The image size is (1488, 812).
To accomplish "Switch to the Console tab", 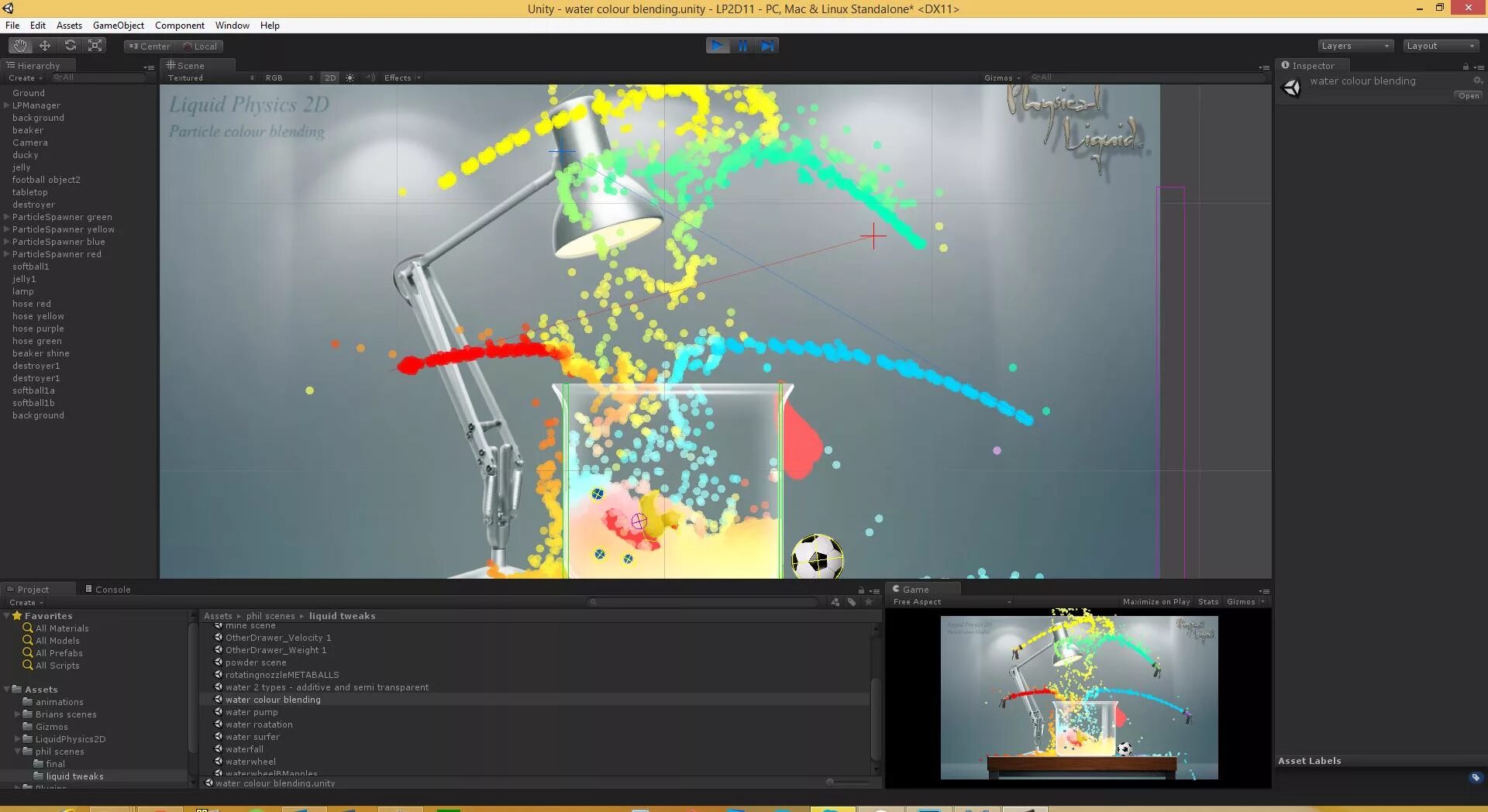I will pos(108,590).
